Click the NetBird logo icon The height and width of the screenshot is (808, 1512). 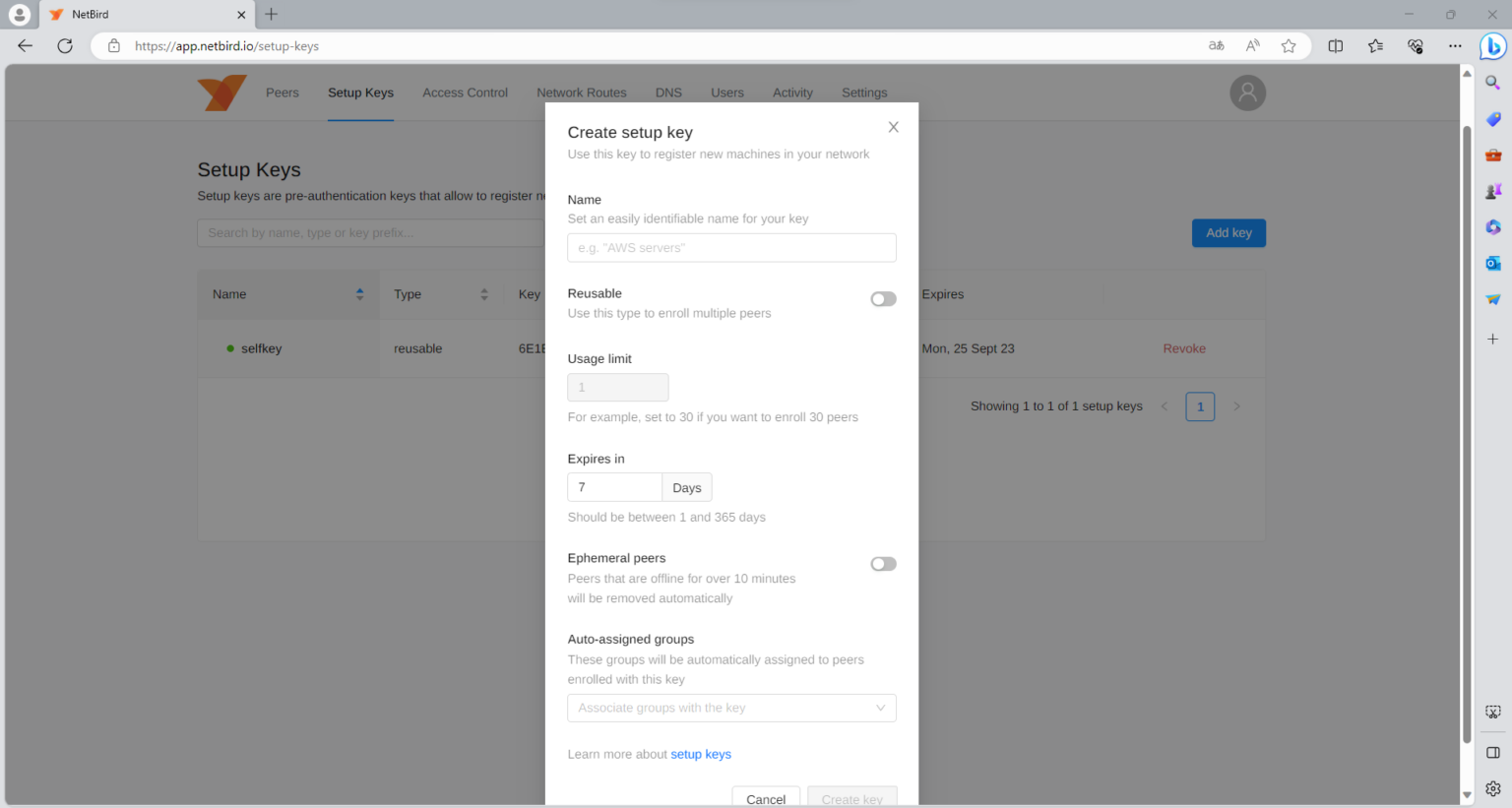pos(221,93)
